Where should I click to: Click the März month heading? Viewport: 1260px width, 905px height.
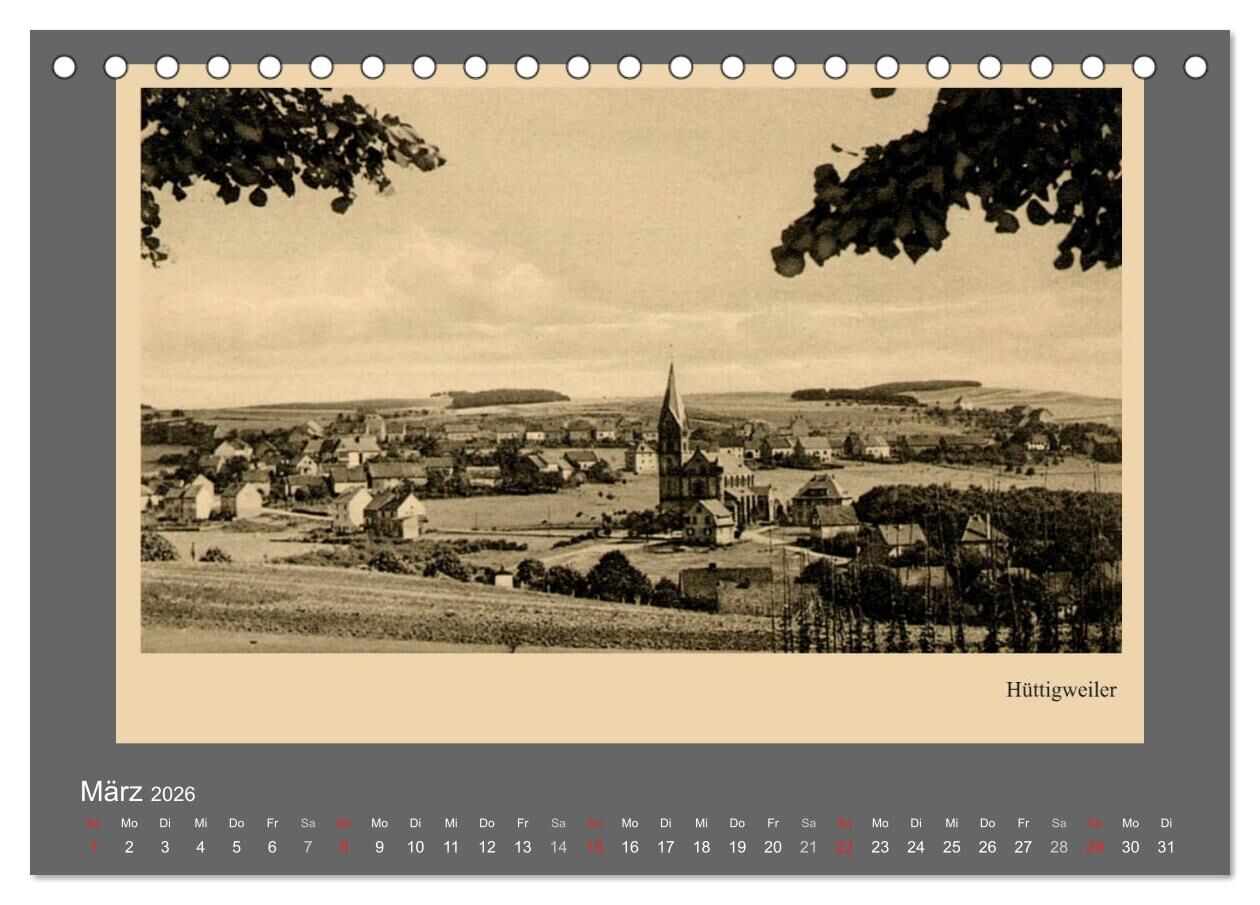pyautogui.click(x=112, y=792)
